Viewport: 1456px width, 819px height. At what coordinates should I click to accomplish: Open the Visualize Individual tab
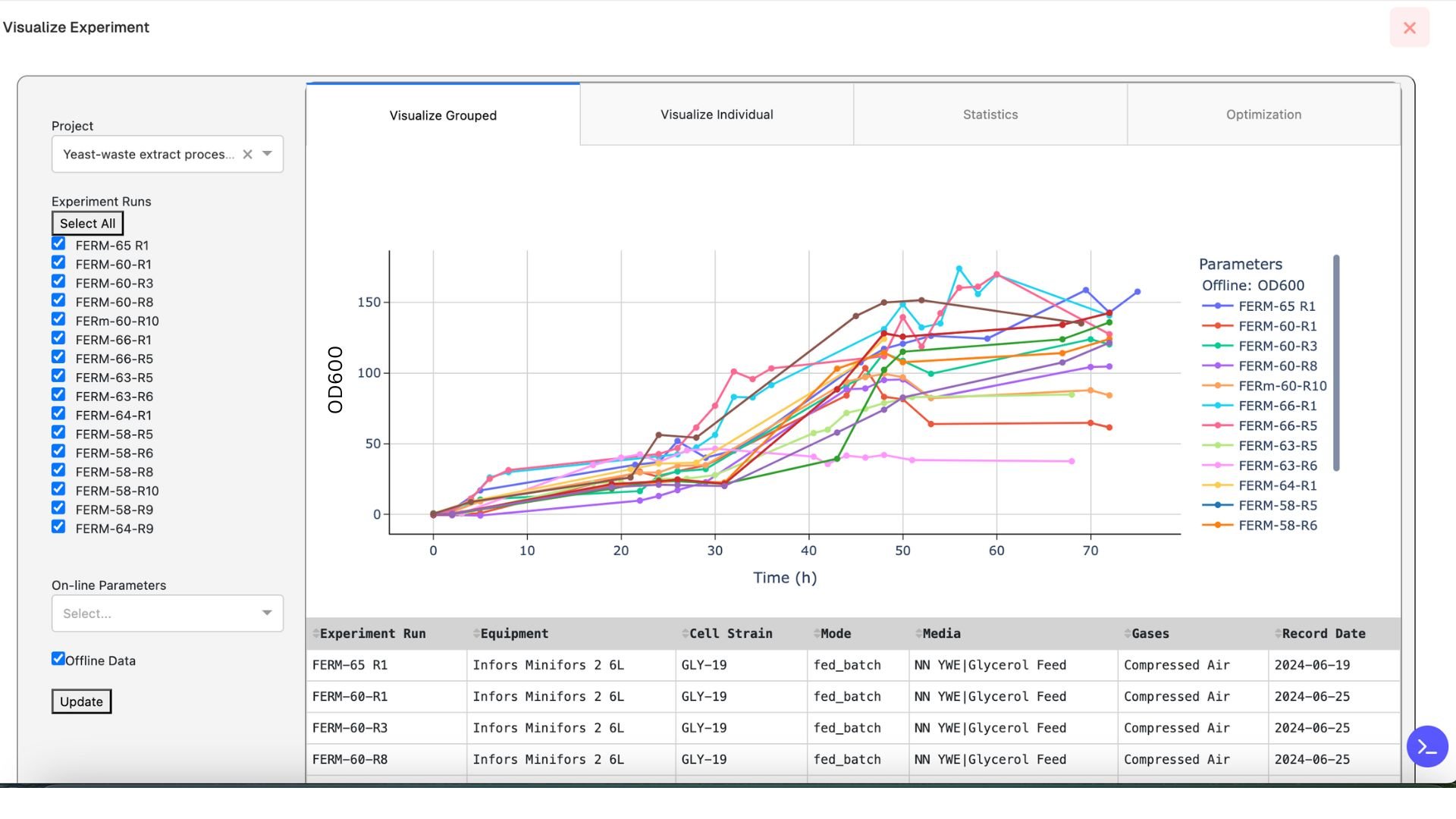716,115
